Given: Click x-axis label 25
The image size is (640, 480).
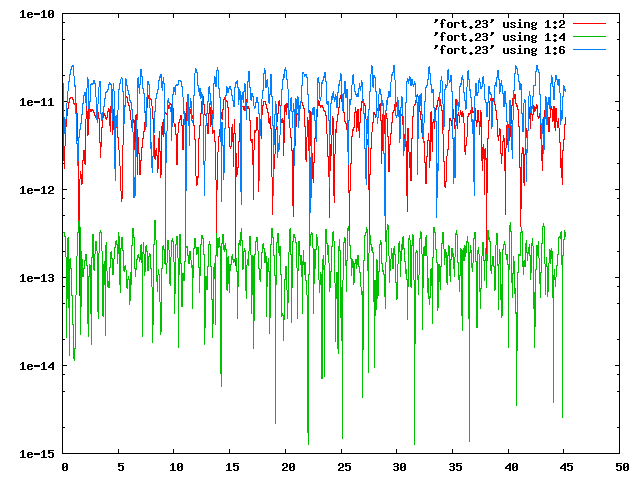Looking at the screenshot, I should coord(344,467).
